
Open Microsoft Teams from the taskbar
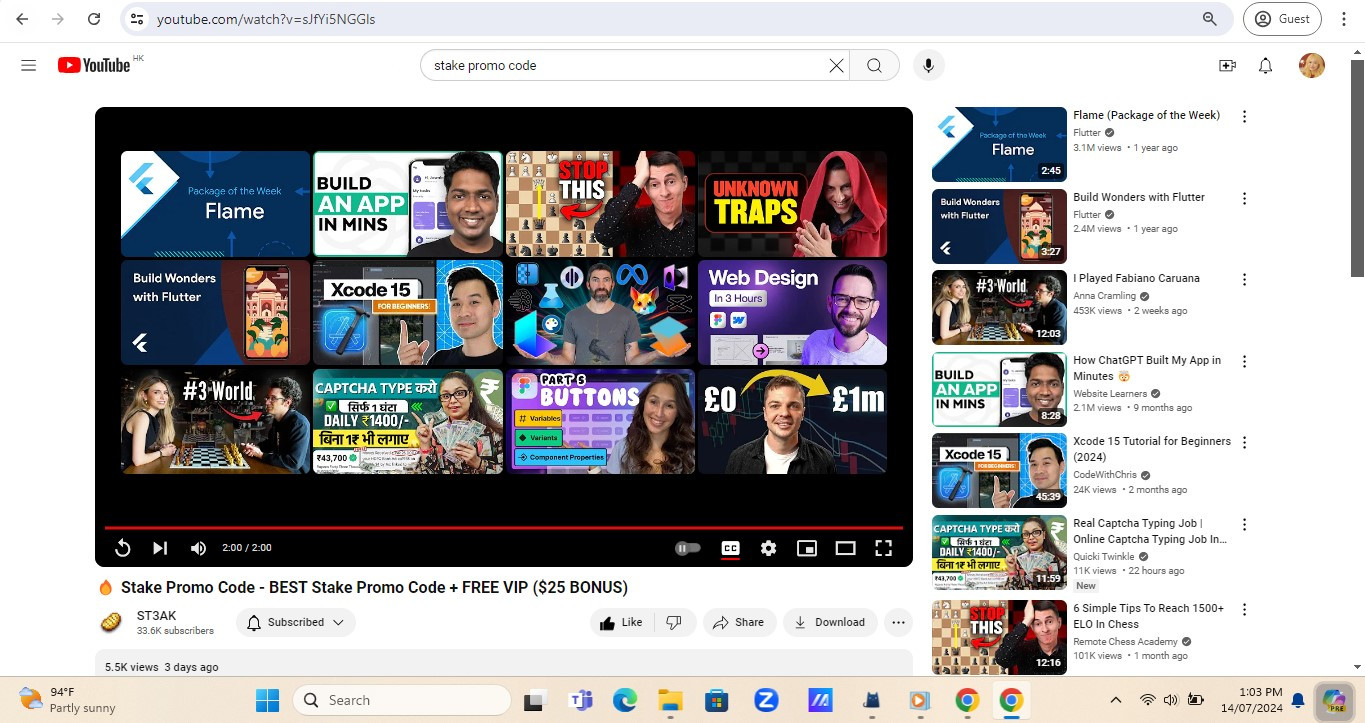[x=581, y=700]
